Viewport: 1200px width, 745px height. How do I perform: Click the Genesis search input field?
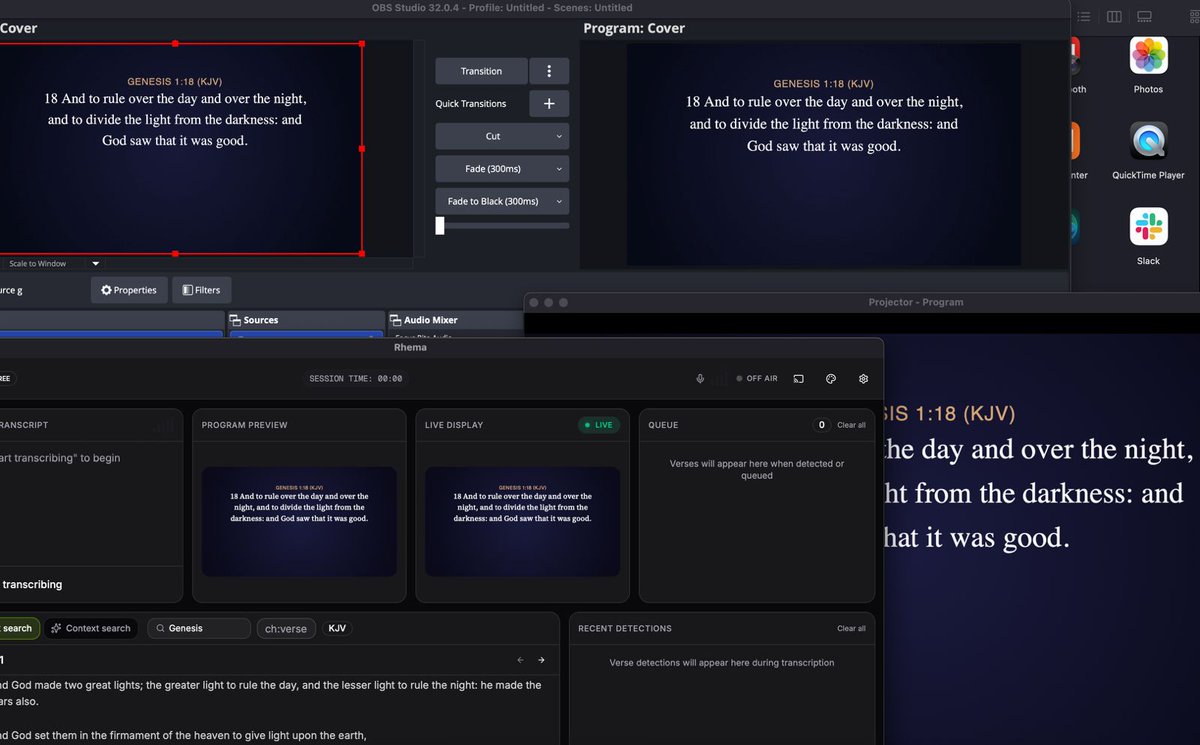point(198,628)
